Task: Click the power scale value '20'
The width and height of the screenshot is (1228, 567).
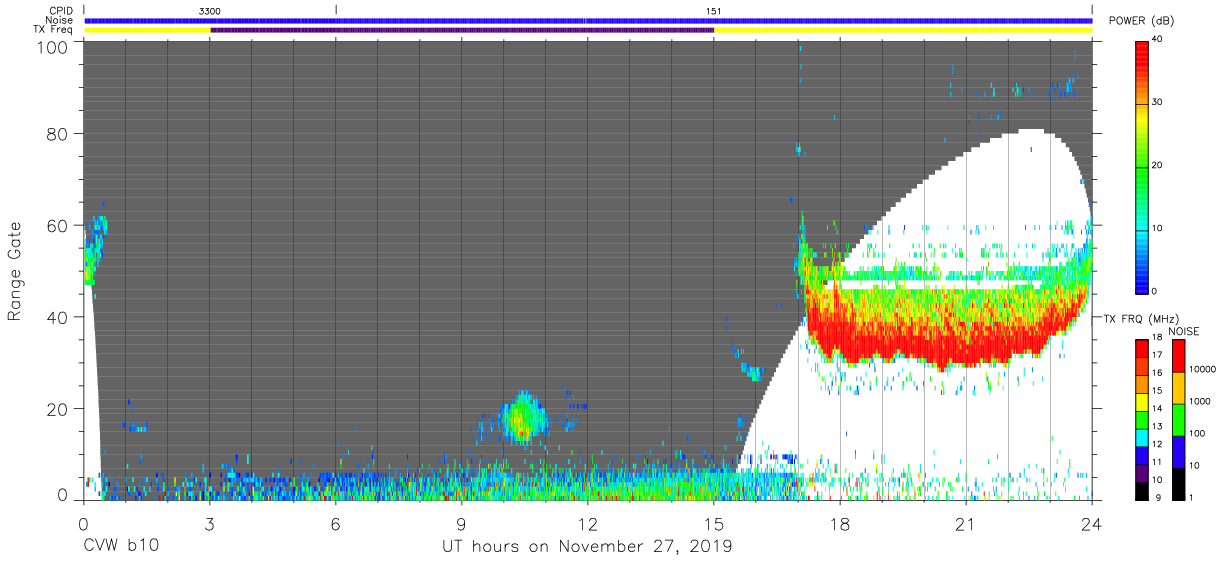Action: pyautogui.click(x=1158, y=165)
